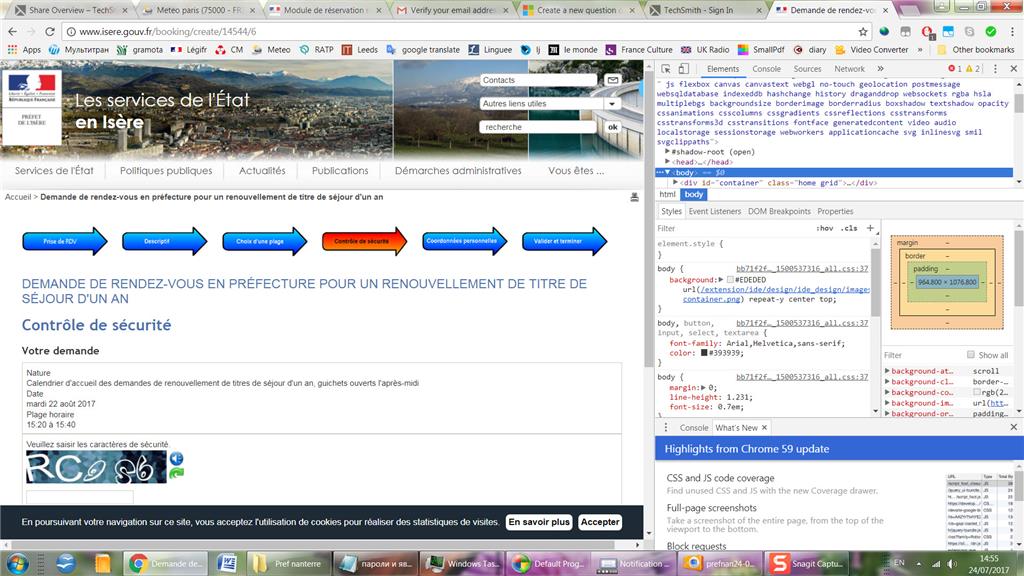Viewport: 1024px width, 576px height.
Task: Bookmark this page with the star icon
Action: (x=863, y=31)
